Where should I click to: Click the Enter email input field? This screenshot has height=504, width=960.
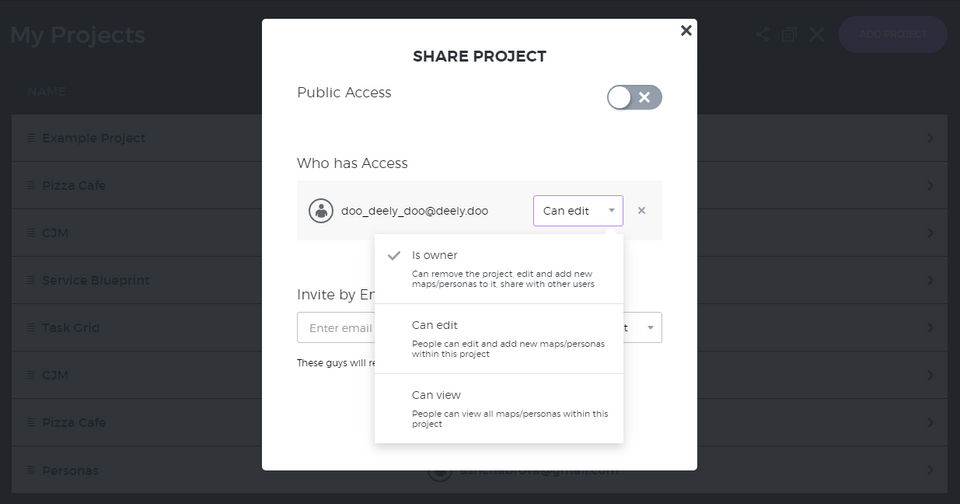coord(336,328)
